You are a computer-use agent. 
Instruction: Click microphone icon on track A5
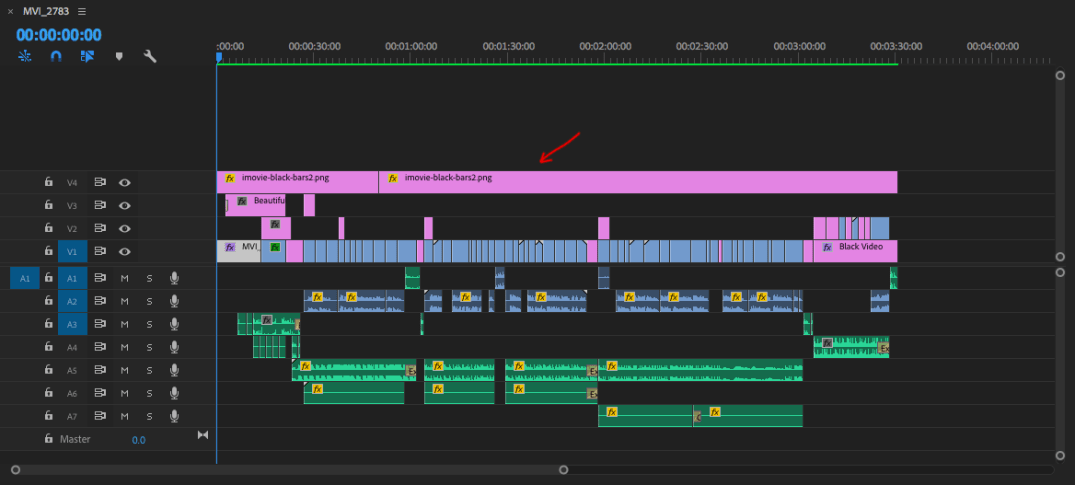pyautogui.click(x=174, y=370)
